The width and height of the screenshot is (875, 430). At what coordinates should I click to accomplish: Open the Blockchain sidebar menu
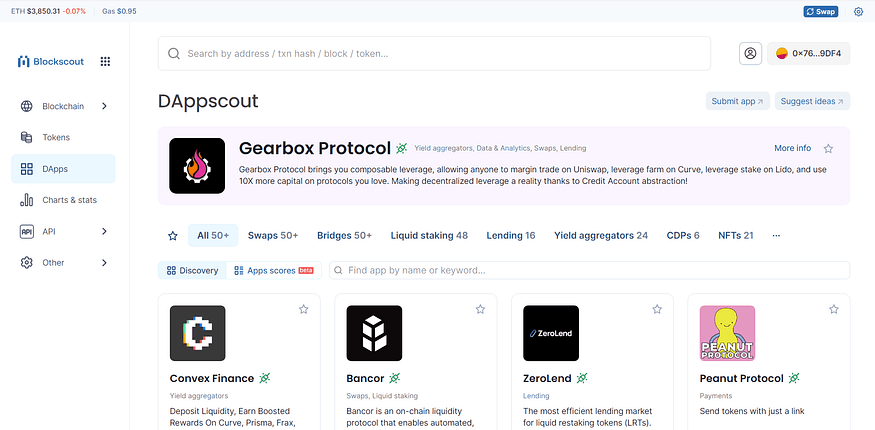63,106
